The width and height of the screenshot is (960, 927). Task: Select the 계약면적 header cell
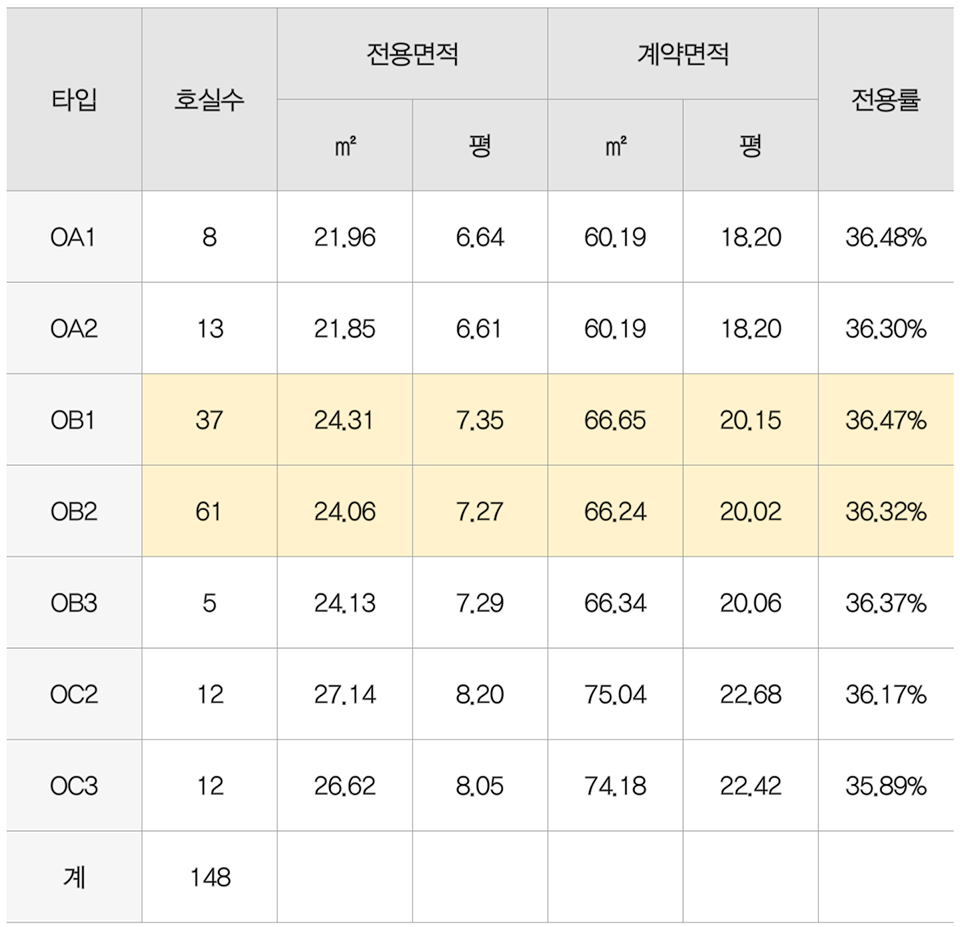[683, 55]
